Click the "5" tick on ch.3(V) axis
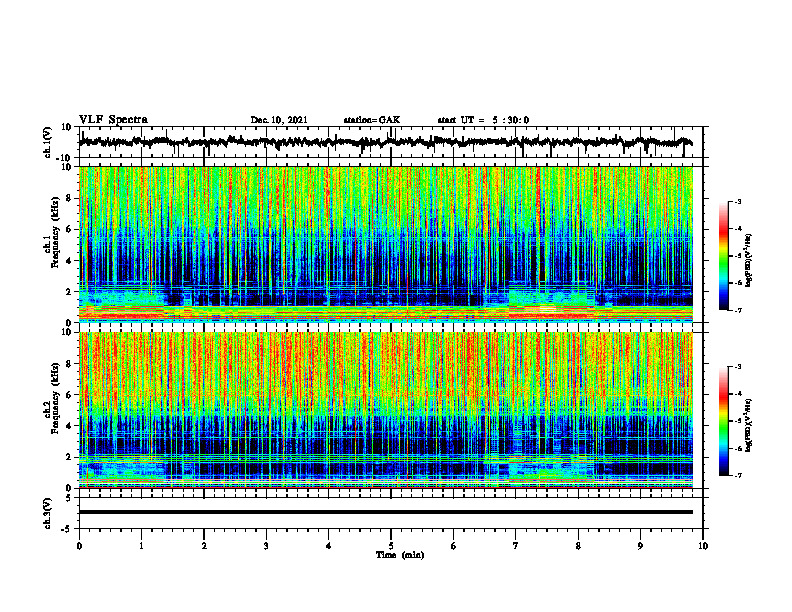The image size is (792, 612). click(69, 498)
